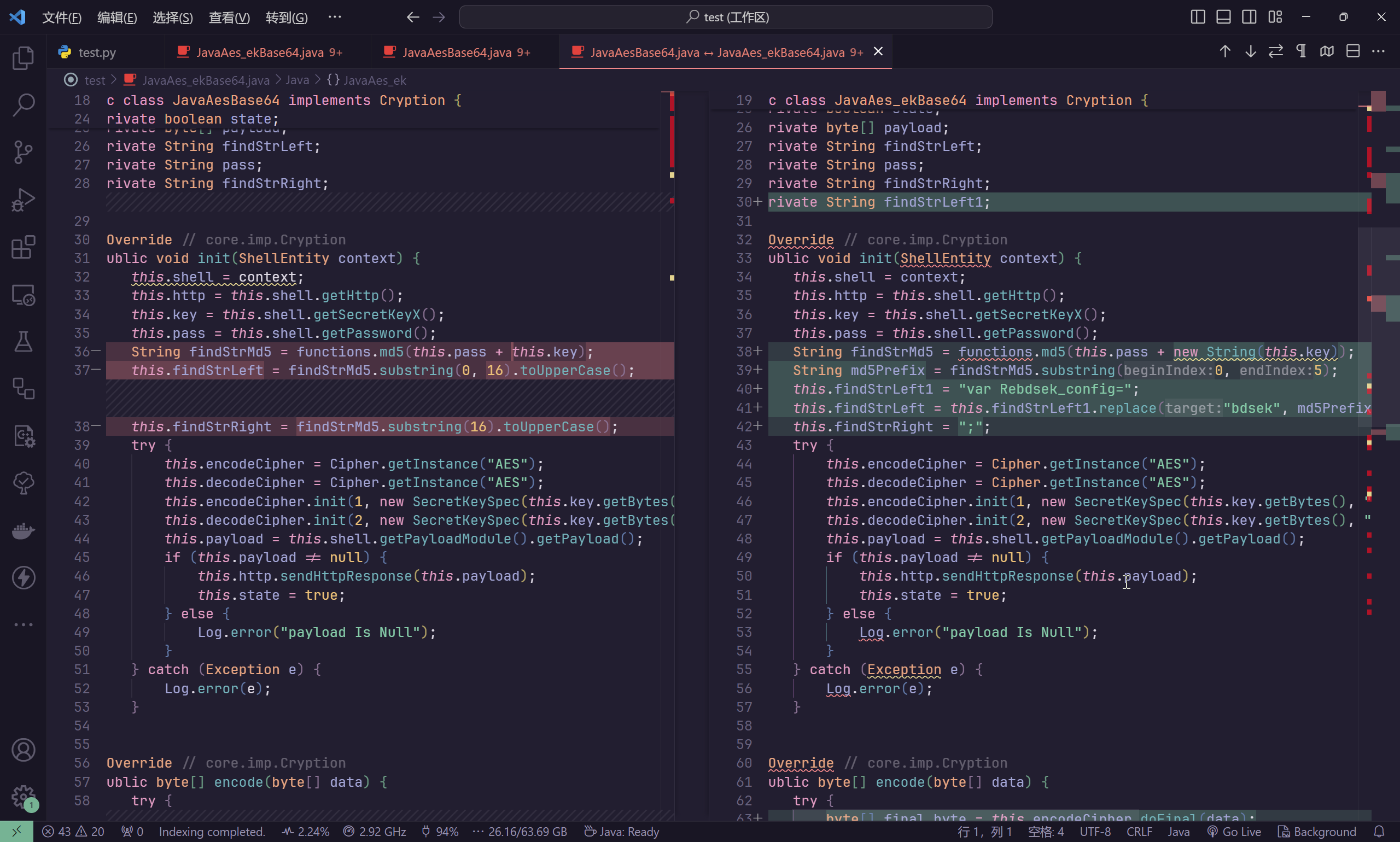Click removed line 36 findStrMd5
This screenshot has width=1400, height=842.
click(390, 352)
